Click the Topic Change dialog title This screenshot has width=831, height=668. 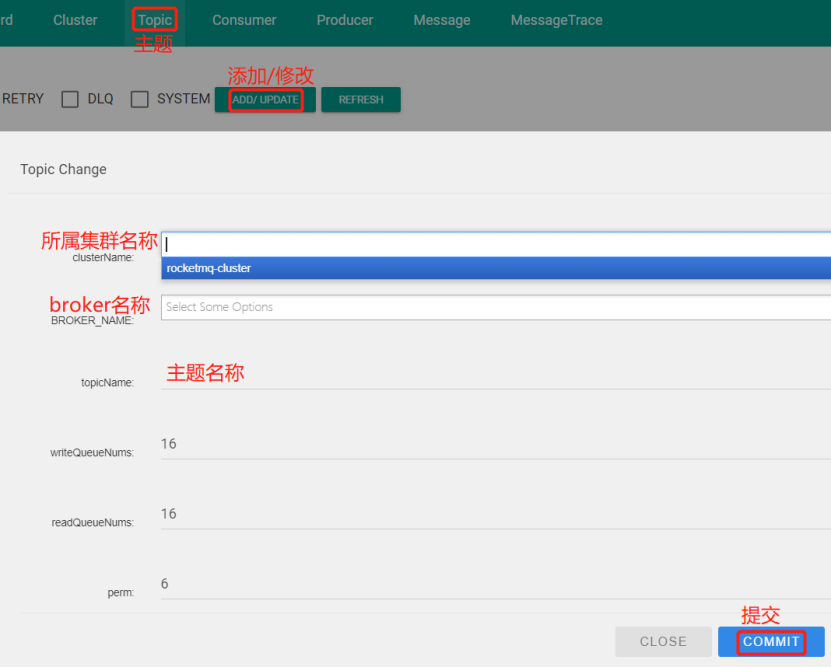(64, 169)
